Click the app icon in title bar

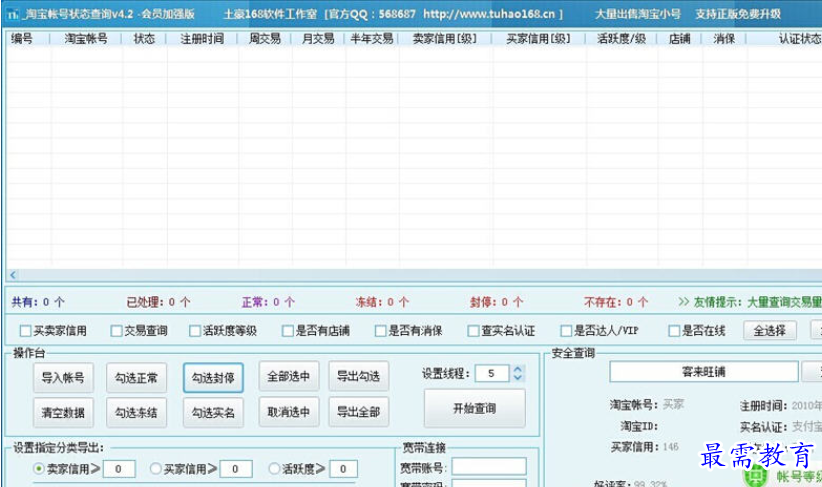pyautogui.click(x=13, y=14)
